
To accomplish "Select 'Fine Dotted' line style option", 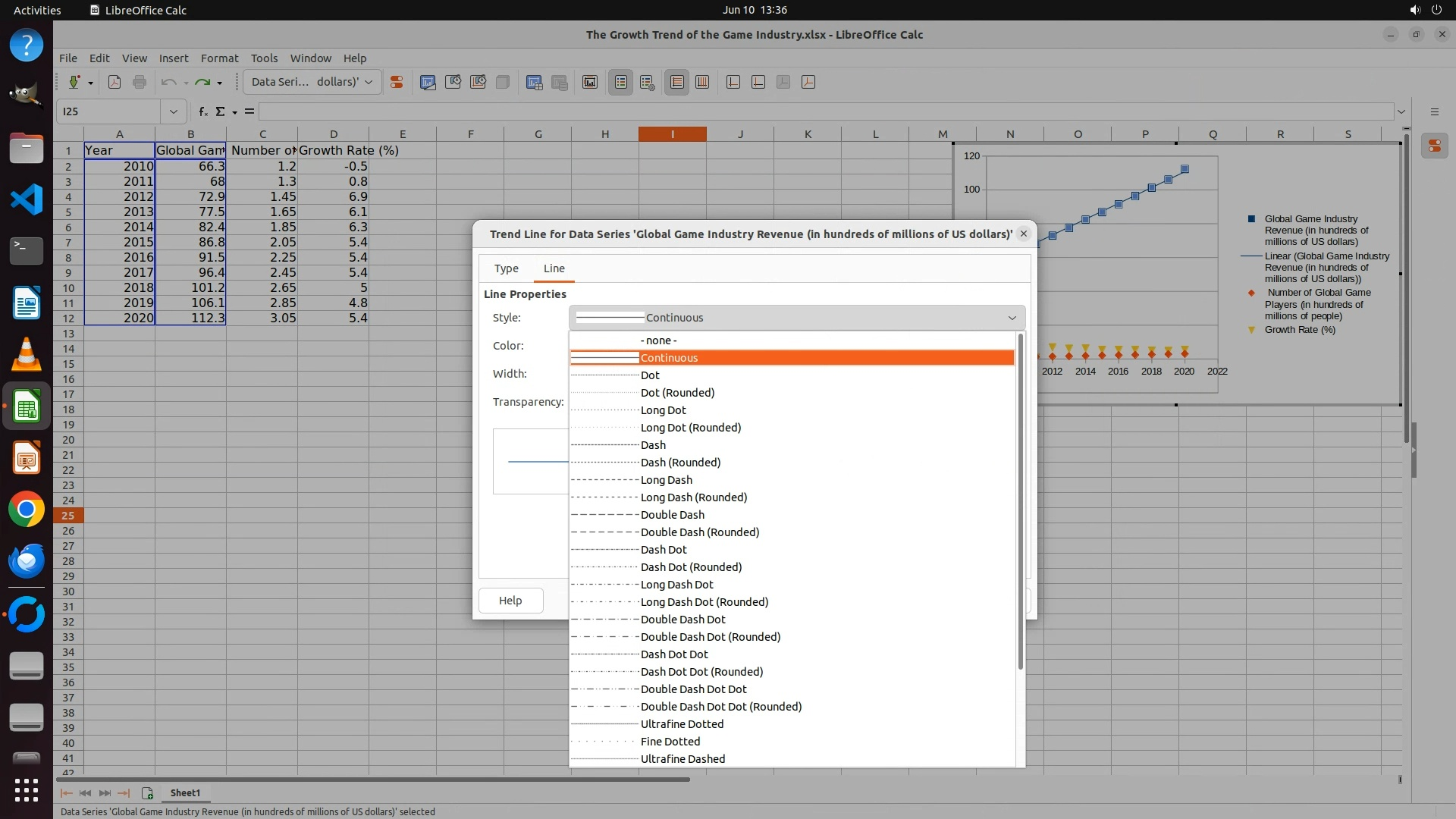I will [x=670, y=742].
